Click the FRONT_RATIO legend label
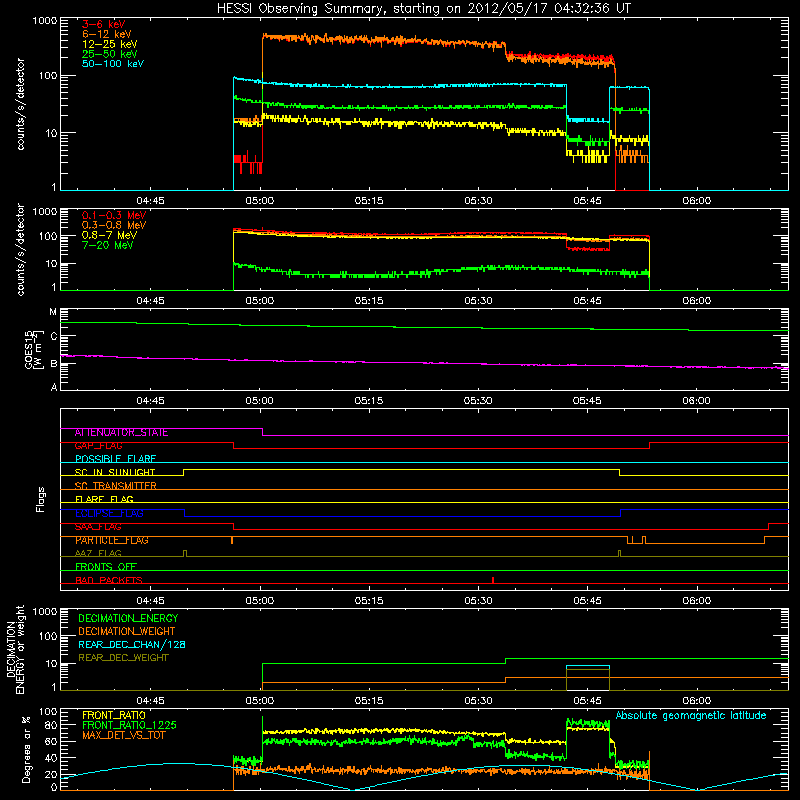 [x=114, y=715]
